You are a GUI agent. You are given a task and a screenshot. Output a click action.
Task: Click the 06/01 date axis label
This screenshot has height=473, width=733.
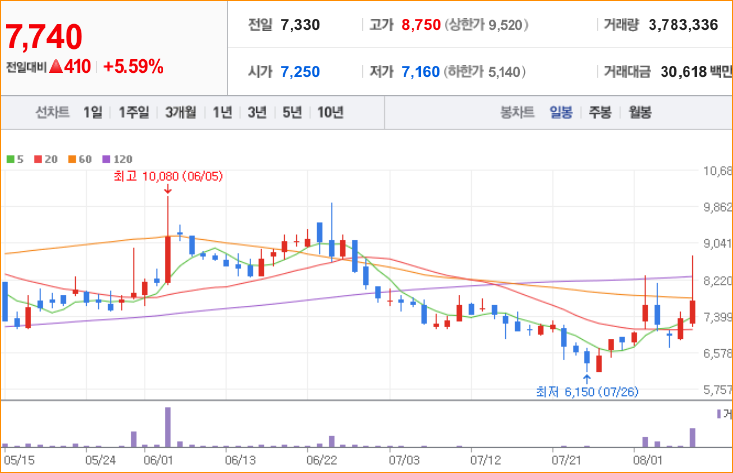pos(158,460)
